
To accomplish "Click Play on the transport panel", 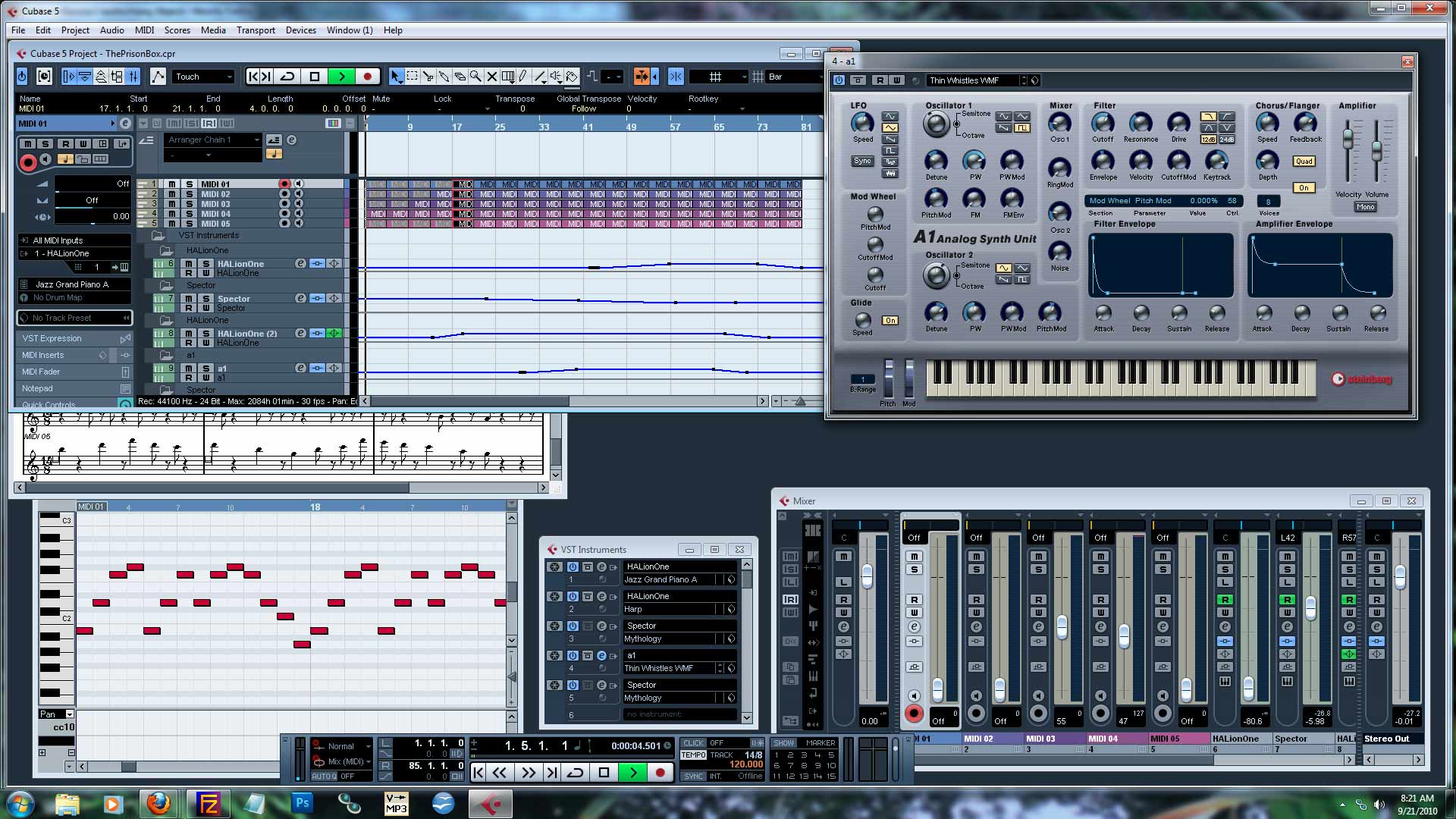I will click(632, 772).
